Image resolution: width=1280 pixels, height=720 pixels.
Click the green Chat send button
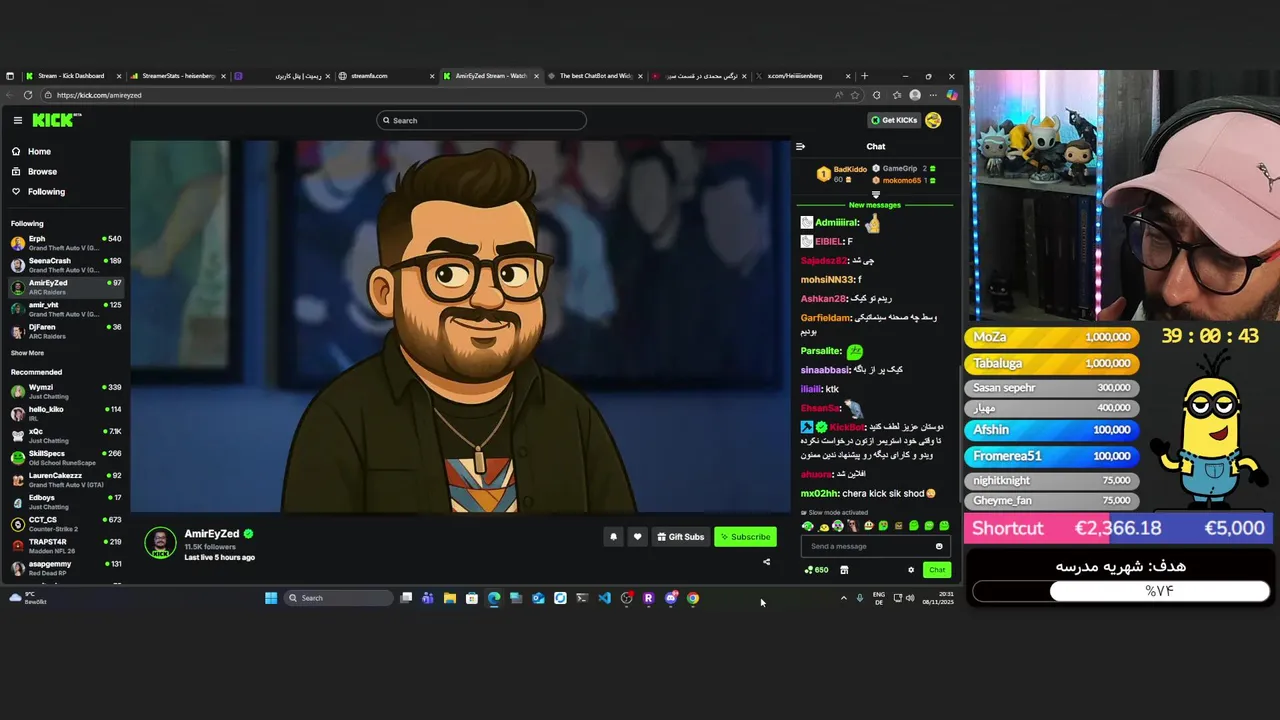[x=936, y=570]
